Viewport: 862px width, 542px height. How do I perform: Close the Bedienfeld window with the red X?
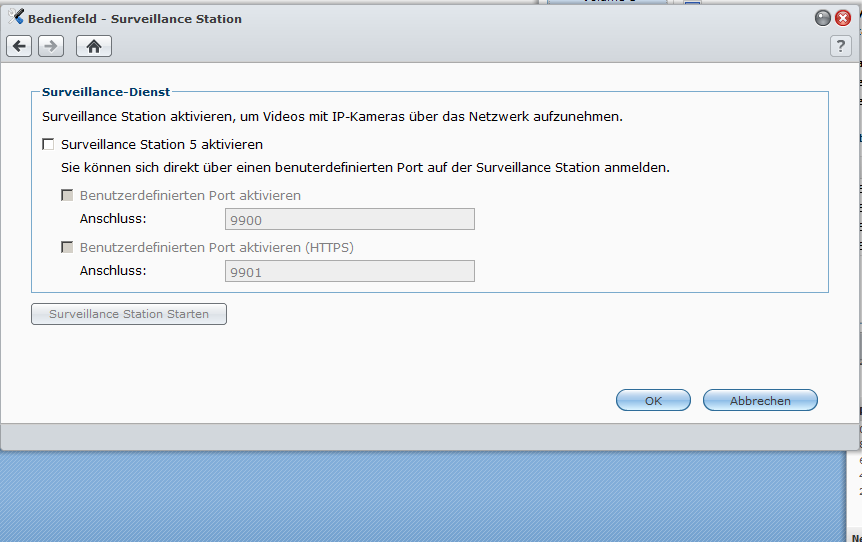[843, 18]
